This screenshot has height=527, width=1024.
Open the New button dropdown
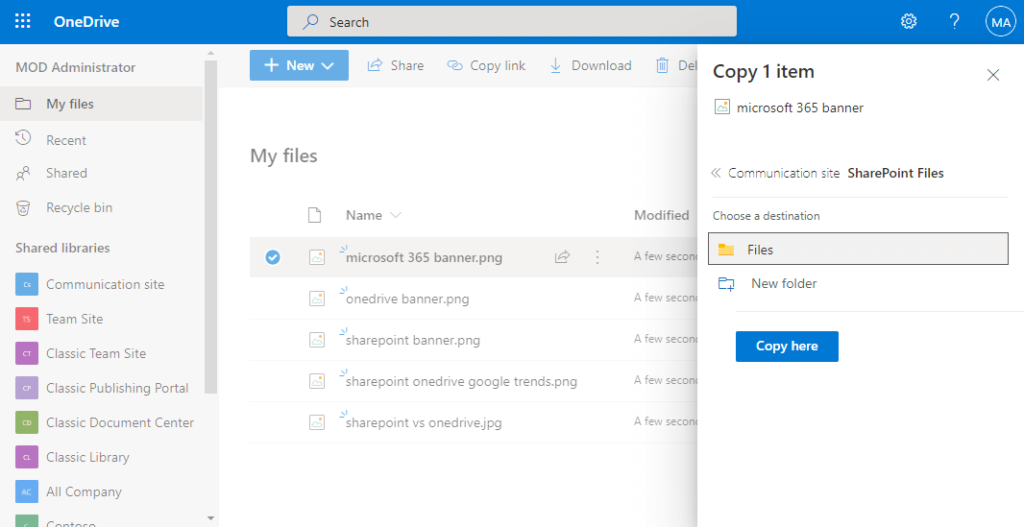click(299, 65)
